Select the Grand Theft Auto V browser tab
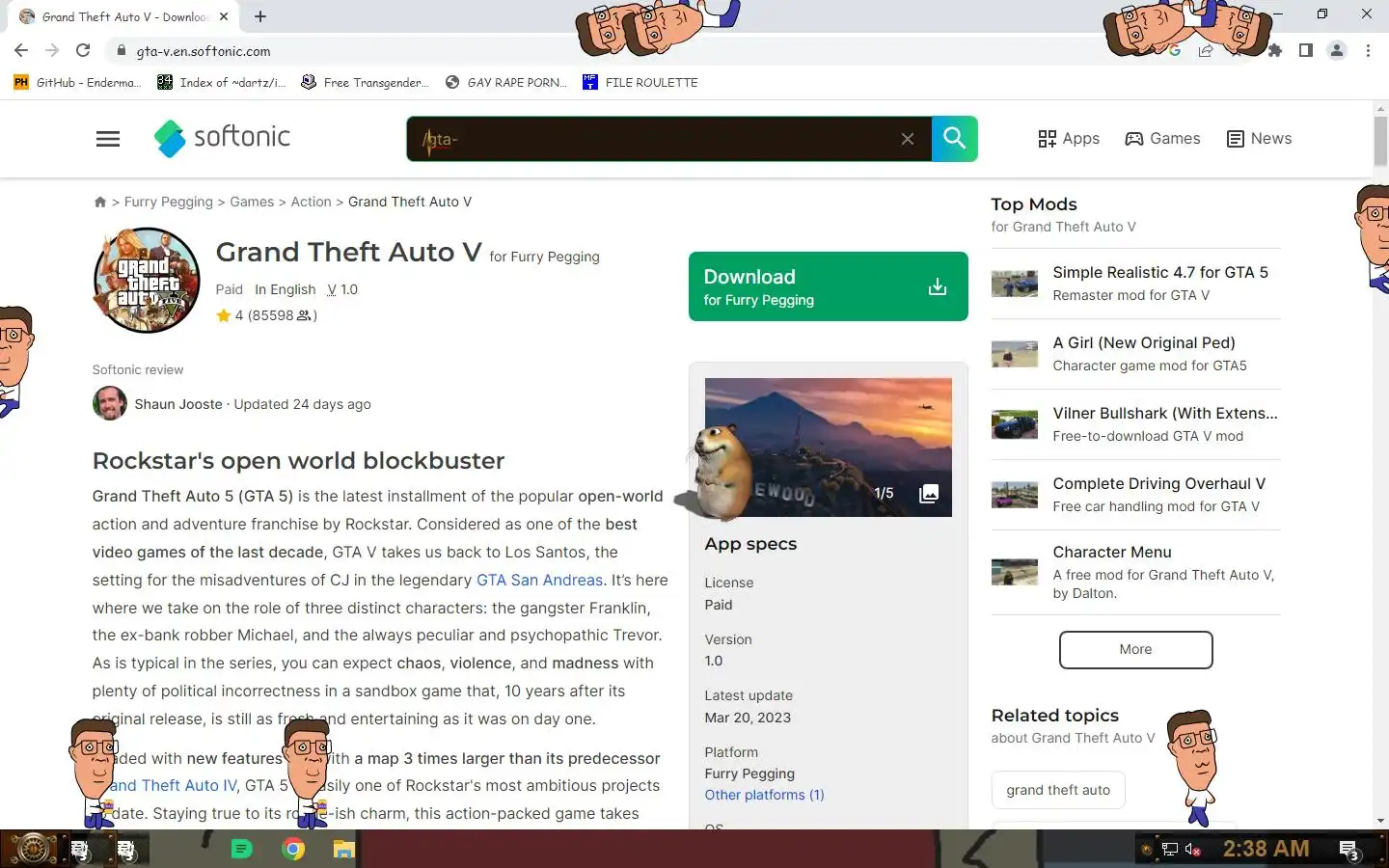Screen dimensions: 1389x868 click(x=123, y=16)
